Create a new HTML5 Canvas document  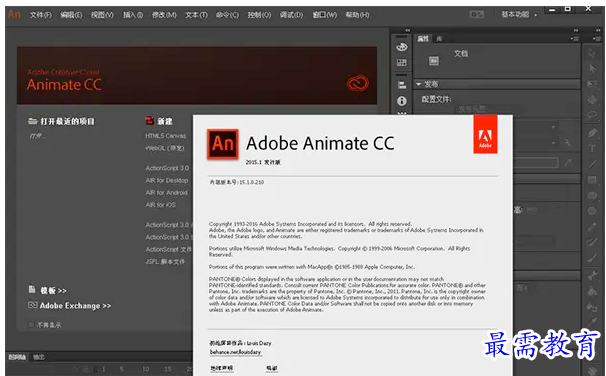(166, 136)
